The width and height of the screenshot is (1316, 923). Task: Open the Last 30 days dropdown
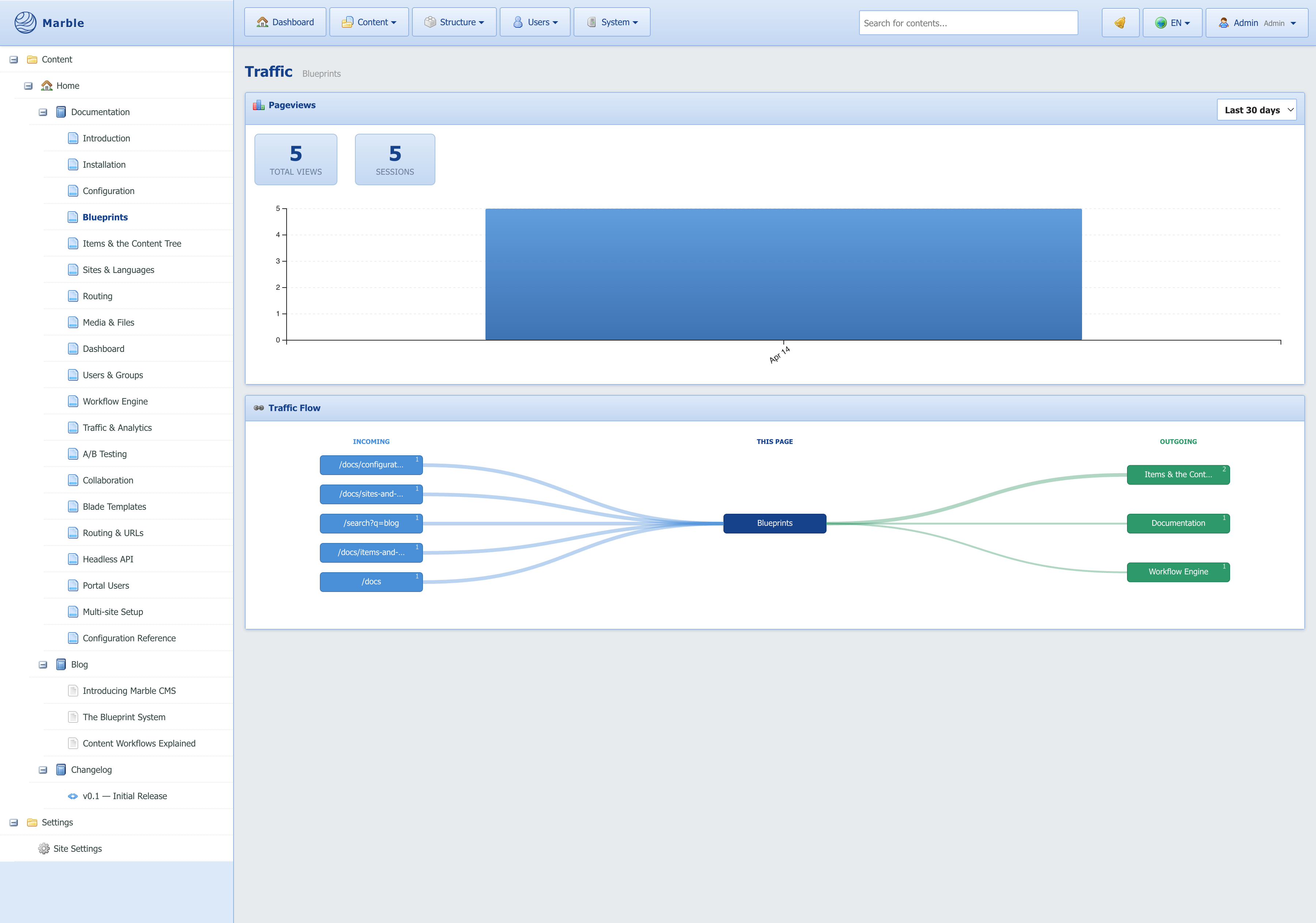click(x=1256, y=109)
